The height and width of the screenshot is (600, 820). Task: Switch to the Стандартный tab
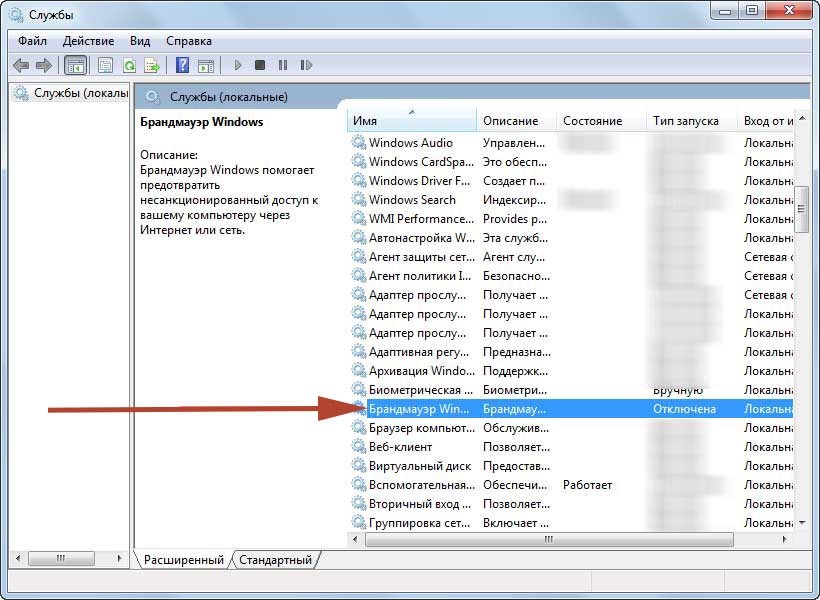[275, 560]
